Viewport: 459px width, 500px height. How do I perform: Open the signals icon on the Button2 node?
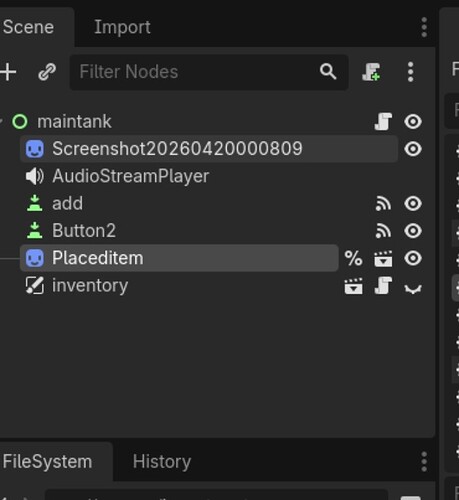[x=383, y=231]
